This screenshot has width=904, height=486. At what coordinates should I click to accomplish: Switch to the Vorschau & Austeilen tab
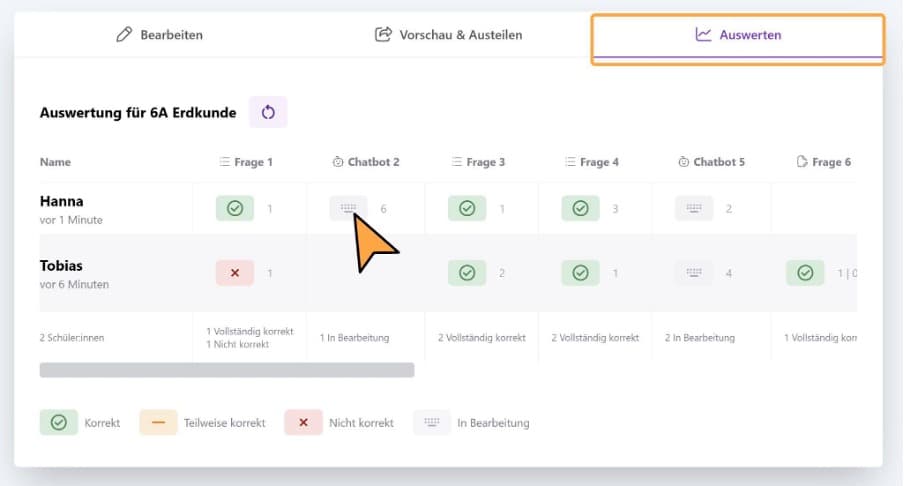point(449,35)
